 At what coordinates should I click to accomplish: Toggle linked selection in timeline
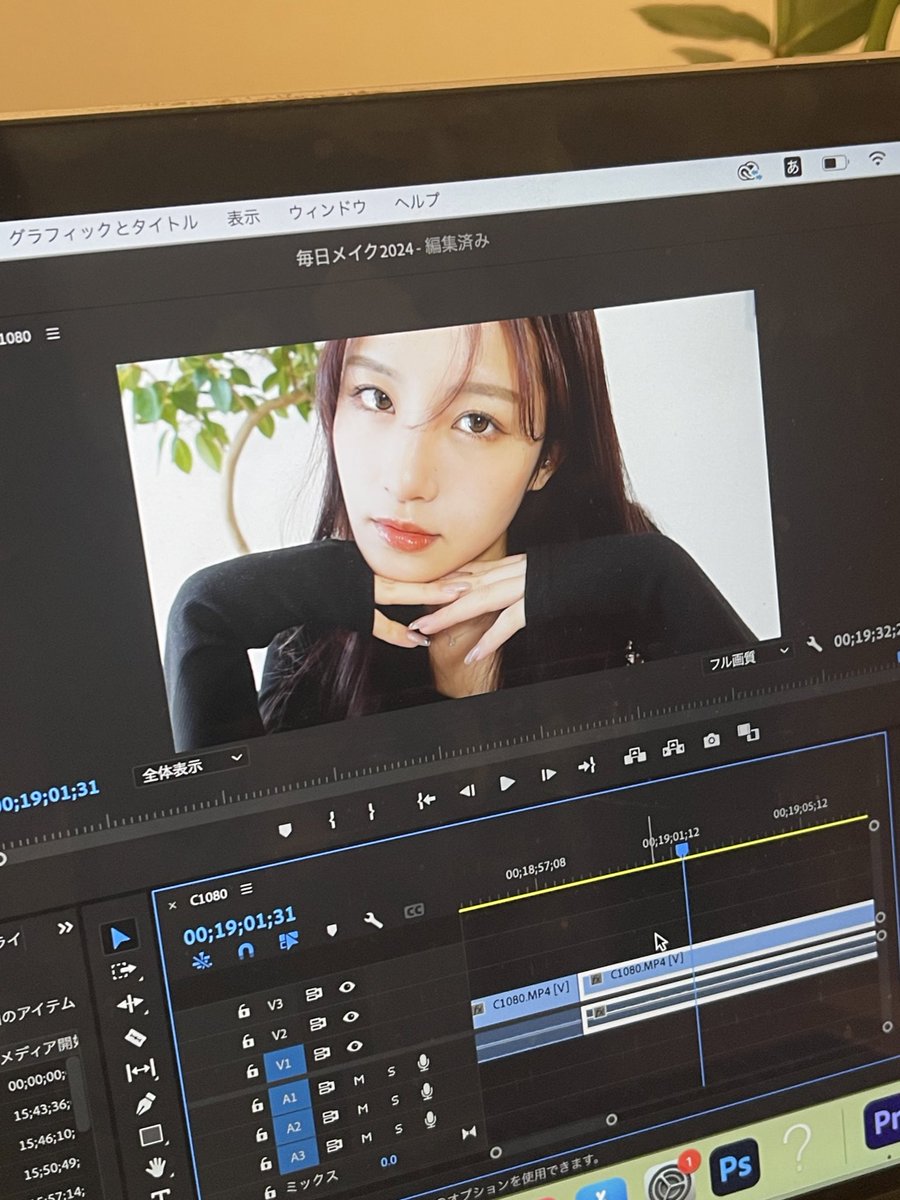[x=289, y=940]
